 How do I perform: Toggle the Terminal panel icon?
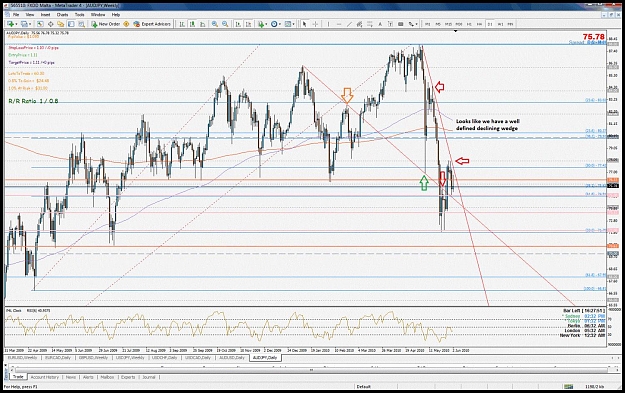pyautogui.click(x=71, y=24)
